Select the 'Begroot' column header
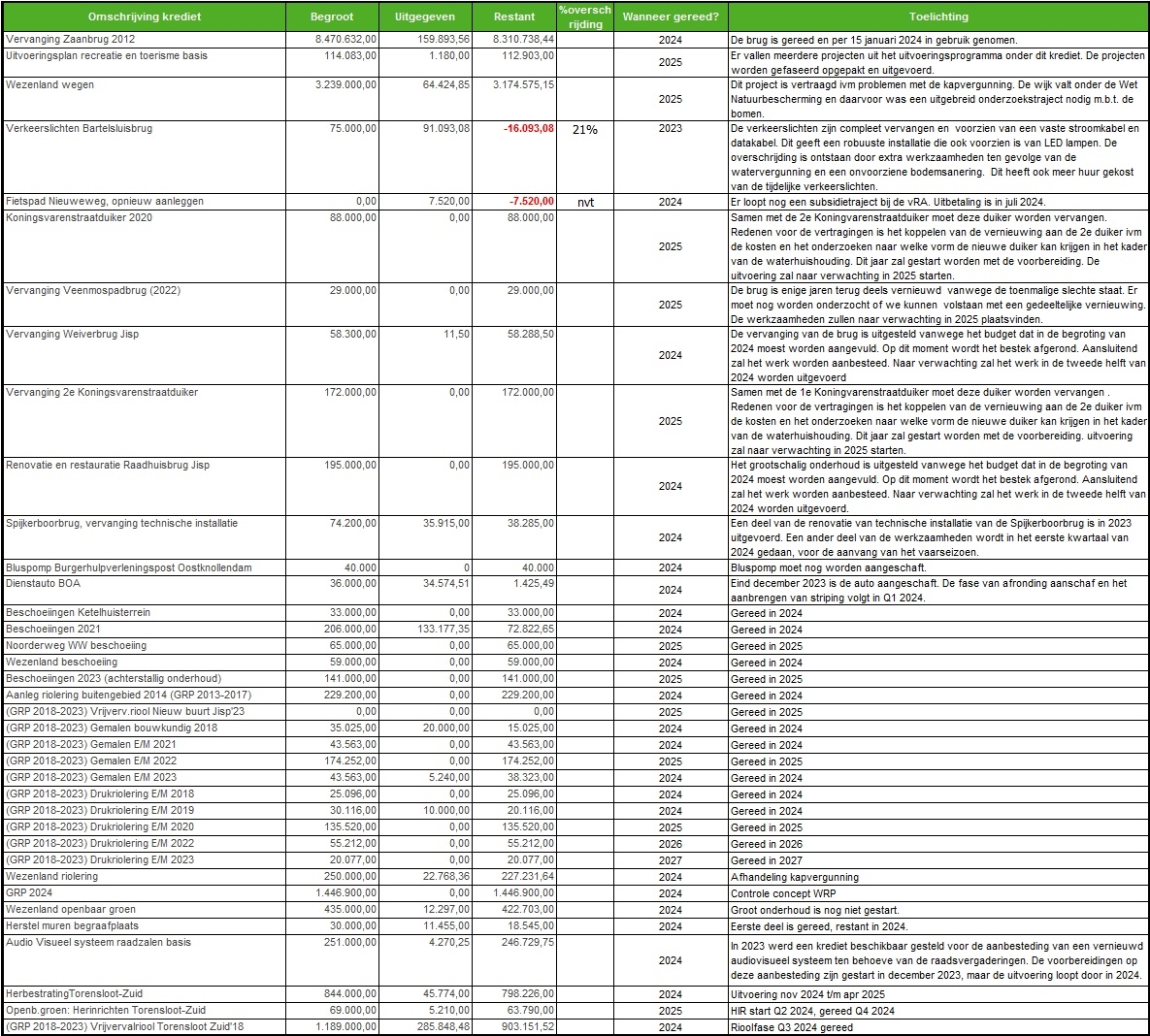Image resolution: width=1150 pixels, height=1036 pixels. click(x=332, y=16)
